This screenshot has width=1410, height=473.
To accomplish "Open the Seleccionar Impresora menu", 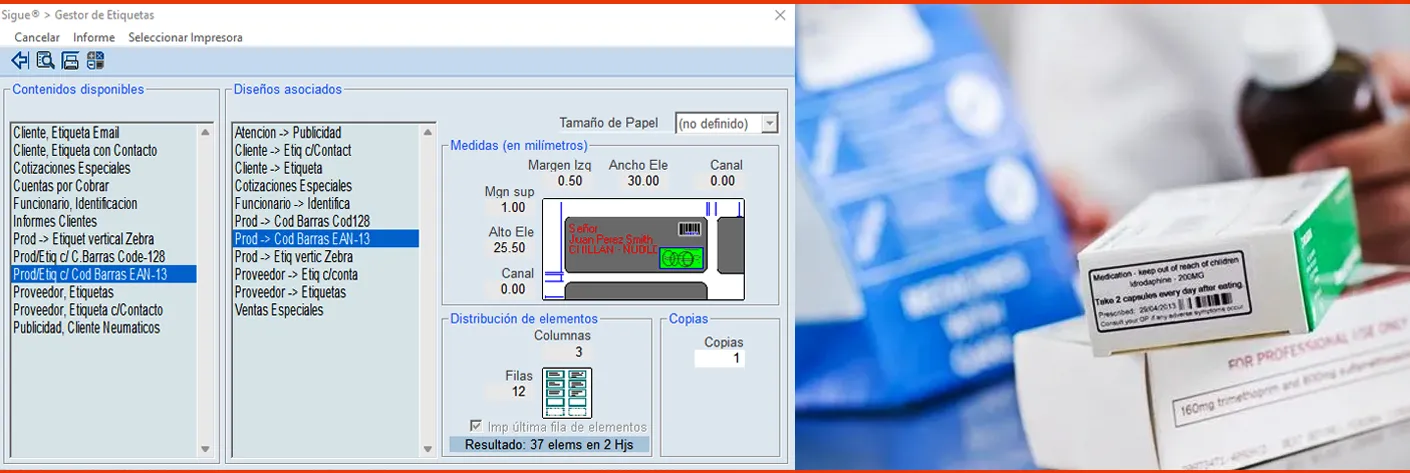I will point(185,37).
